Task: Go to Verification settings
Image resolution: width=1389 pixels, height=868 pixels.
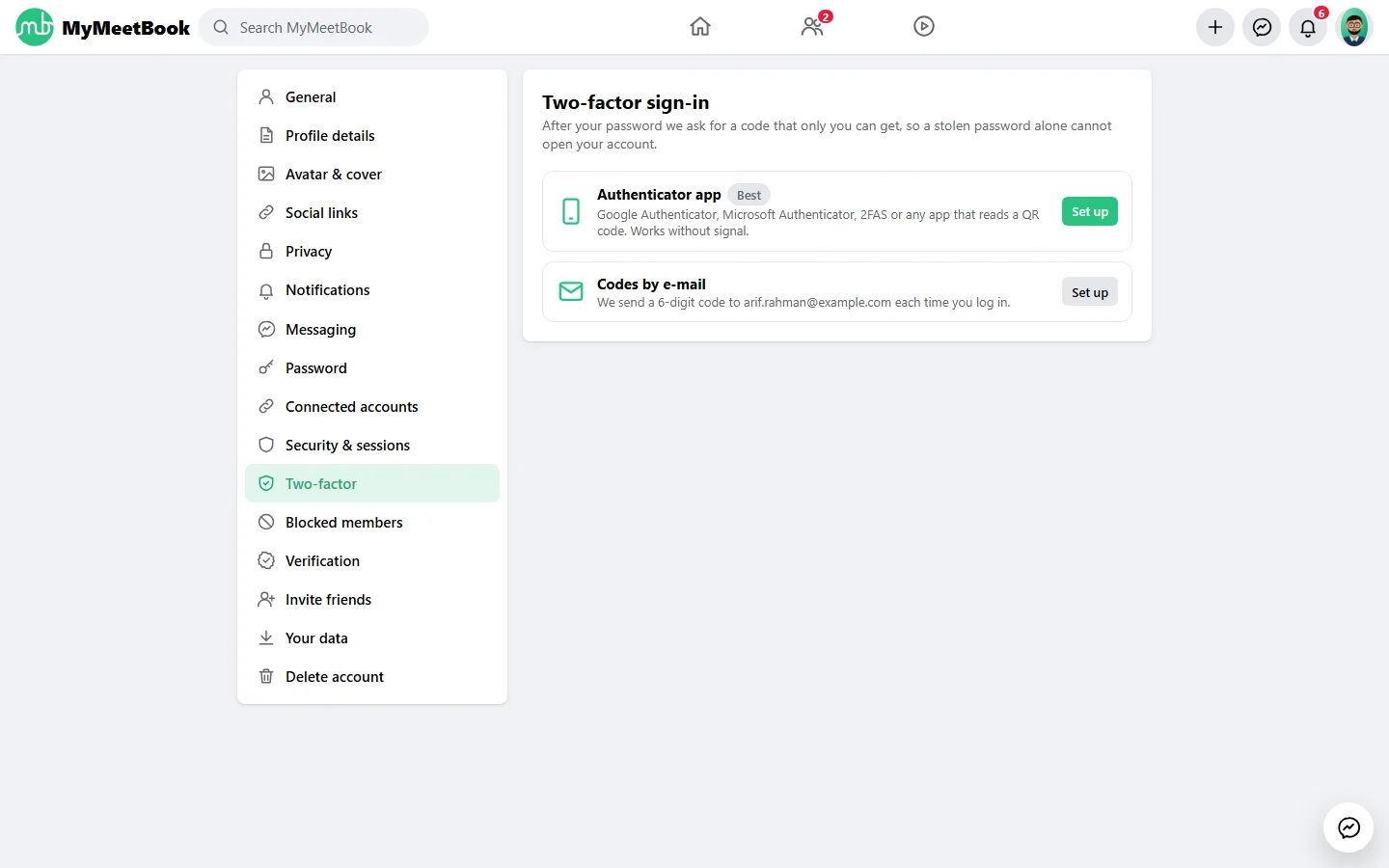Action: pos(372,561)
